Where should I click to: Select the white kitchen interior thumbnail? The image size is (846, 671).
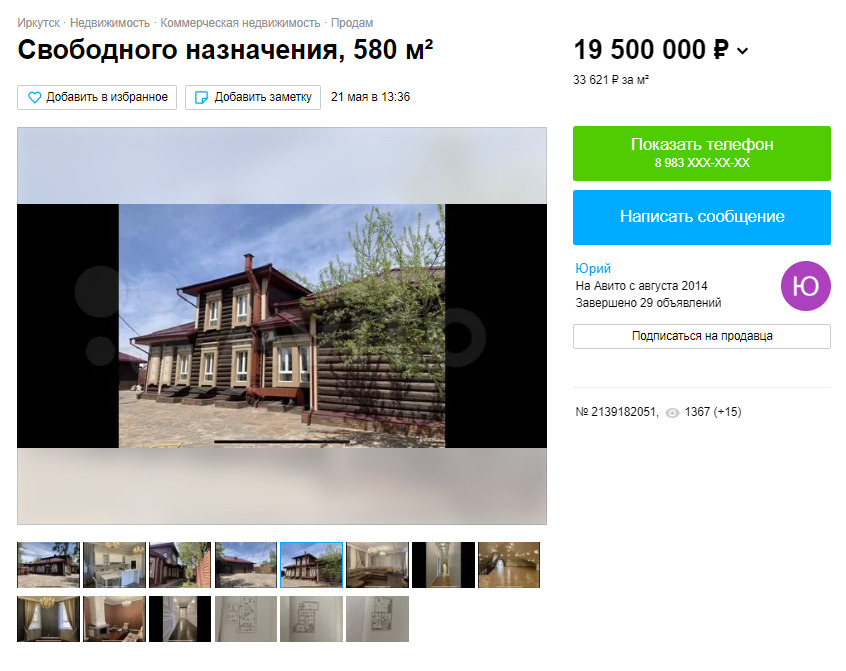[x=114, y=565]
